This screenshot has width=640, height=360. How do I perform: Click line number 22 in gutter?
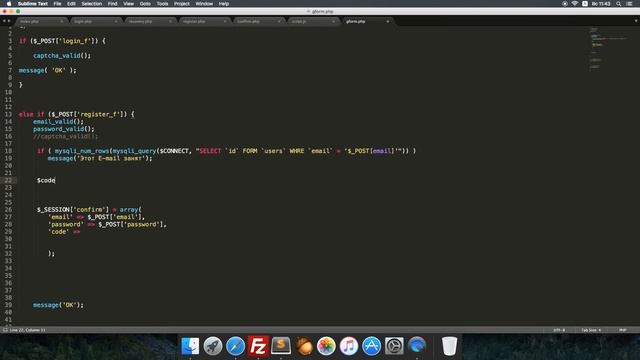pos(8,180)
